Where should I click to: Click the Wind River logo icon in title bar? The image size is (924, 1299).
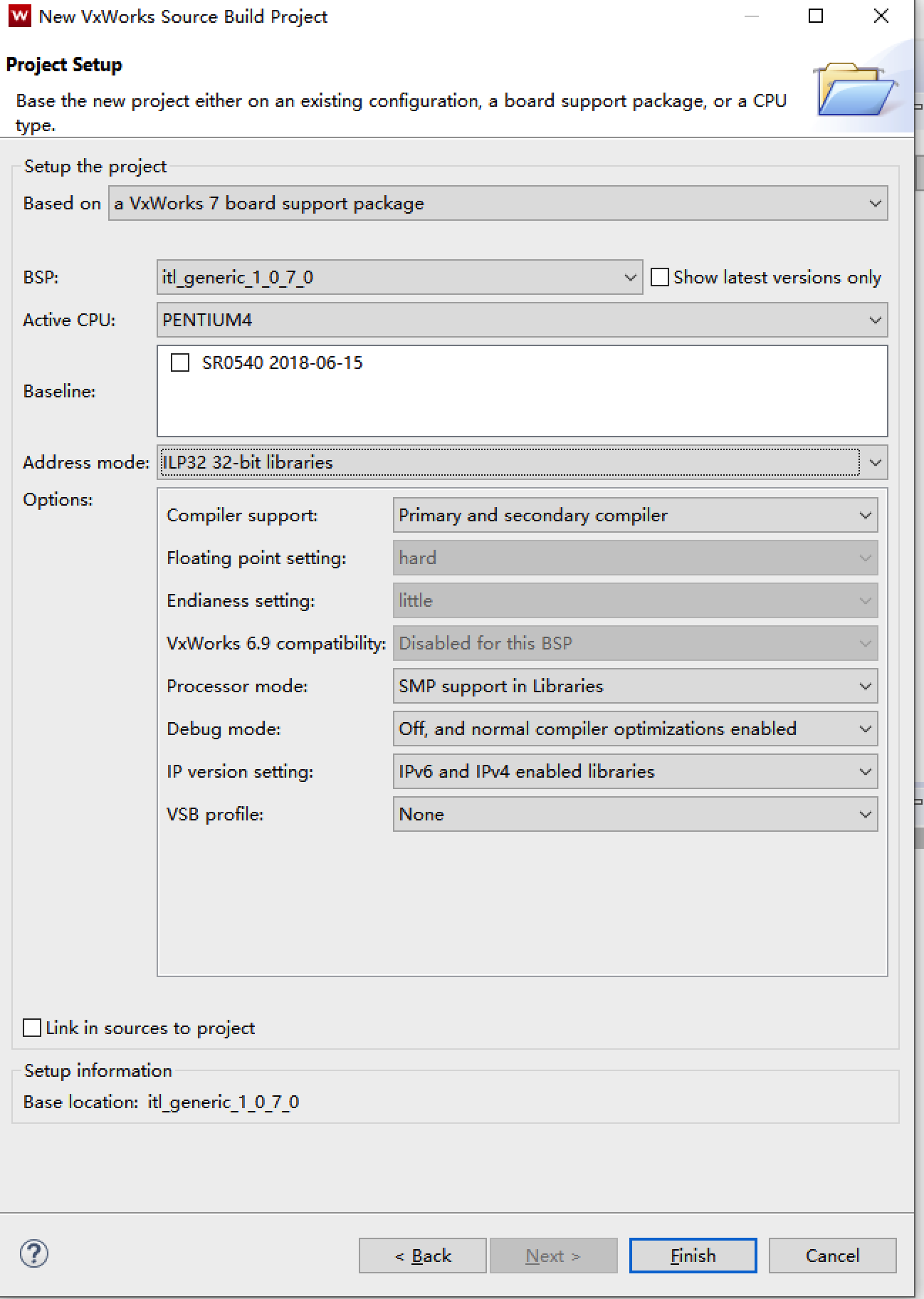pyautogui.click(x=20, y=16)
